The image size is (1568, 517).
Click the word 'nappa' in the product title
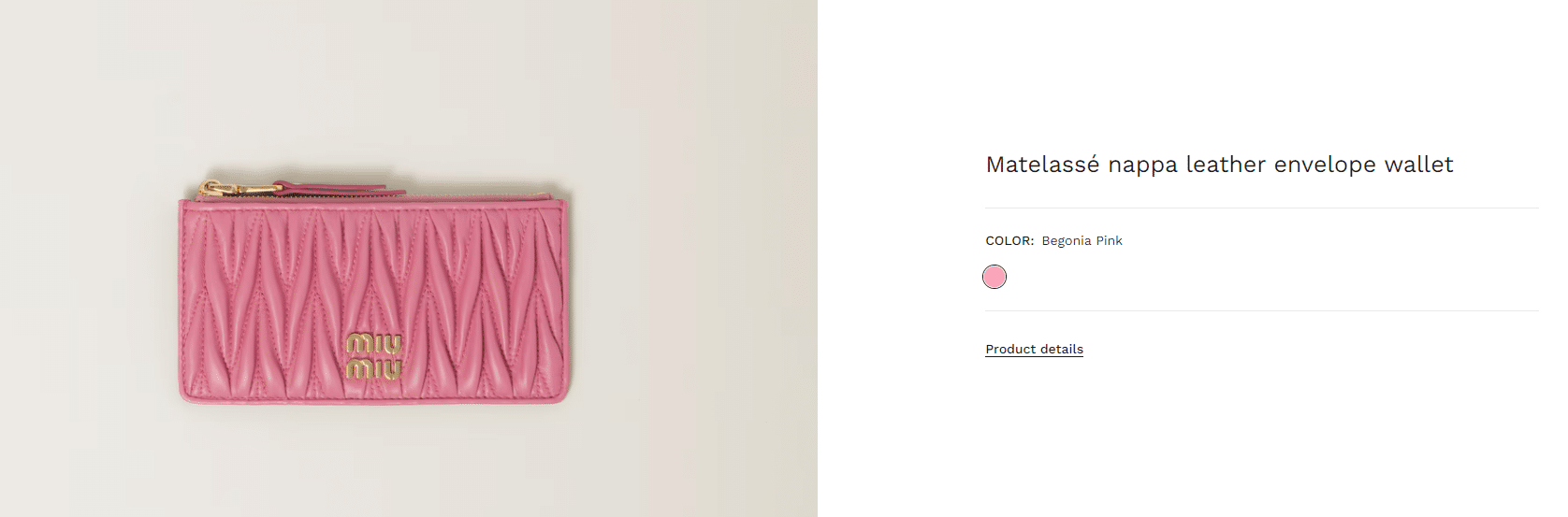click(x=1143, y=165)
